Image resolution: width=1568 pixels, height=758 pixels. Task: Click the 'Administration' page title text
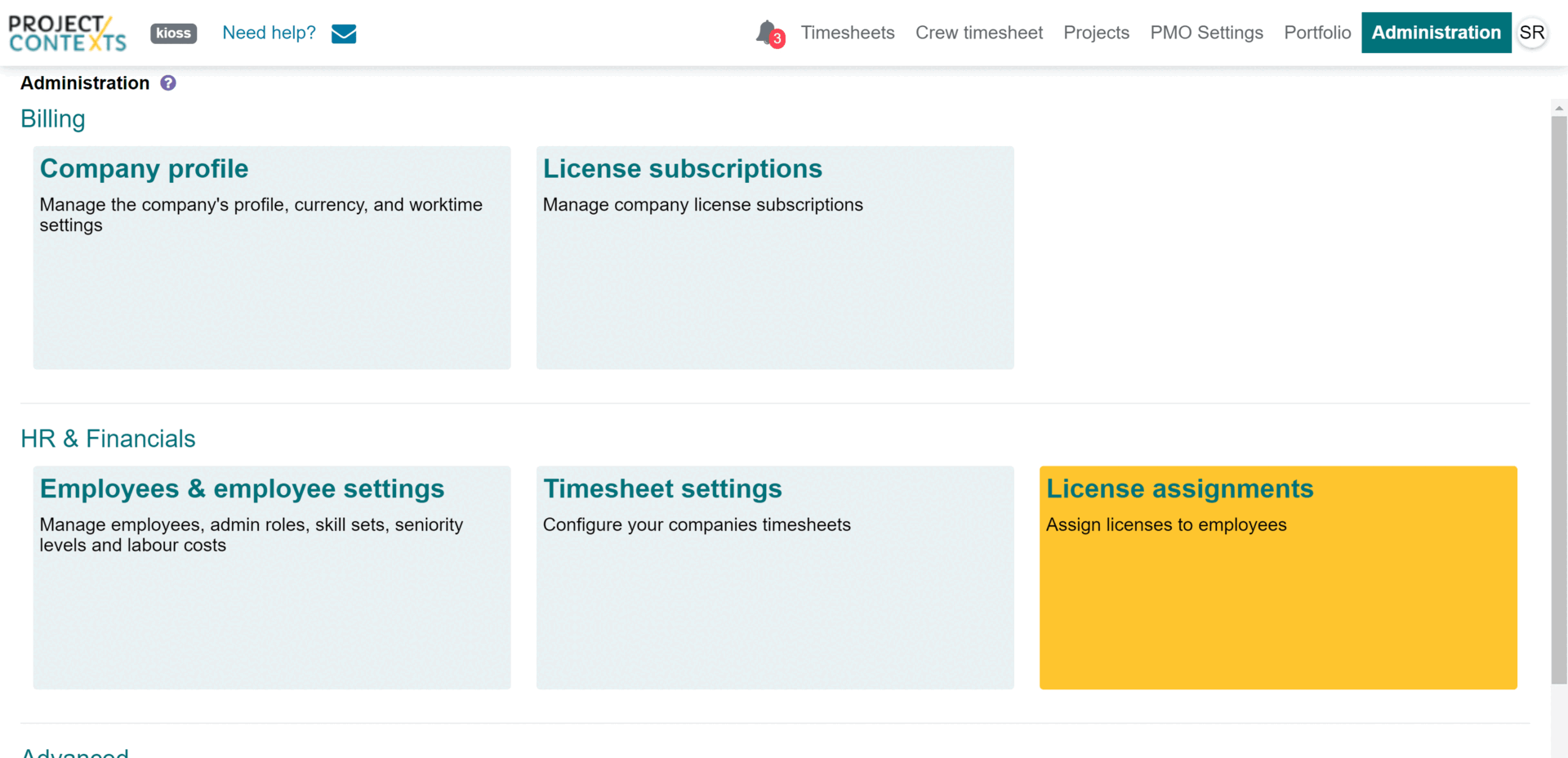[85, 83]
